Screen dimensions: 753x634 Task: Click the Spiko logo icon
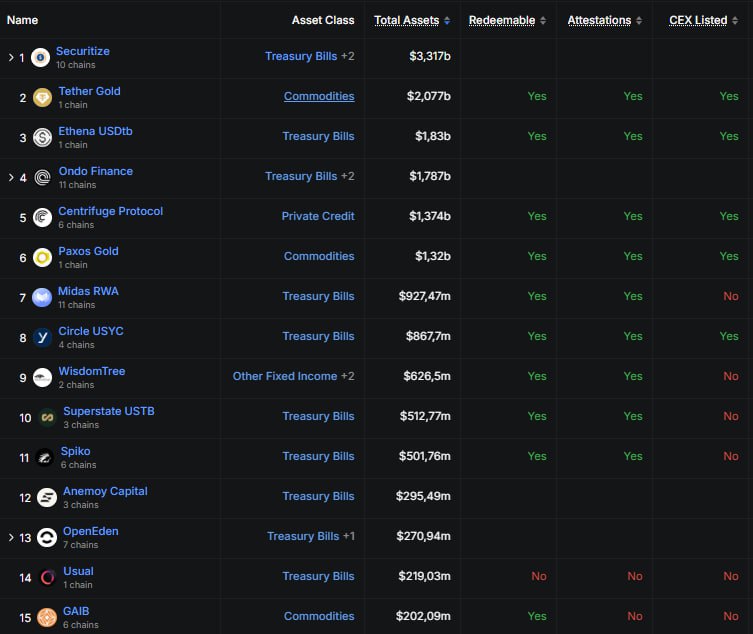coord(45,458)
